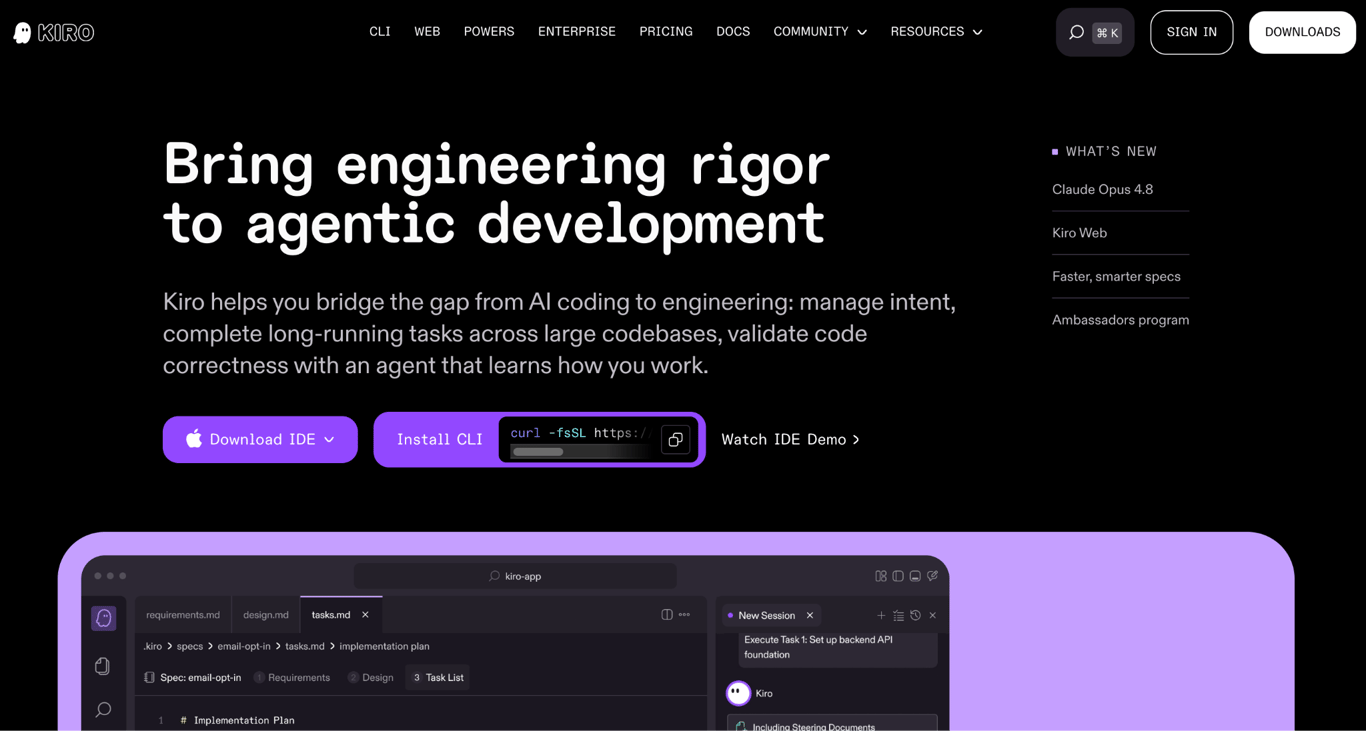The image size is (1366, 731).
Task: Show session history clock icon
Action: (915, 616)
